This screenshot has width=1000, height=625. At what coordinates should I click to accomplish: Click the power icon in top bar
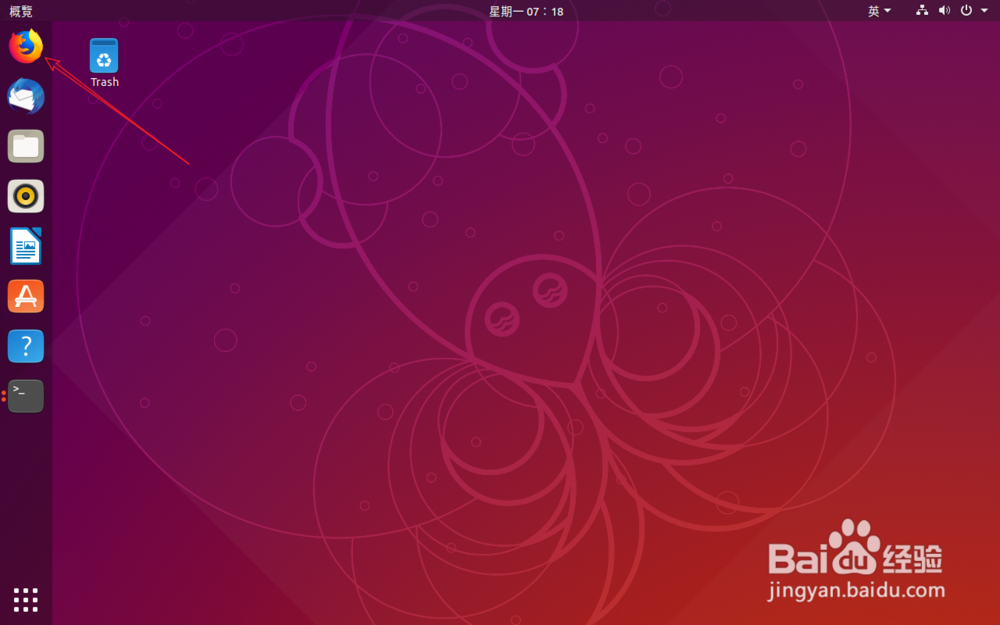966,10
